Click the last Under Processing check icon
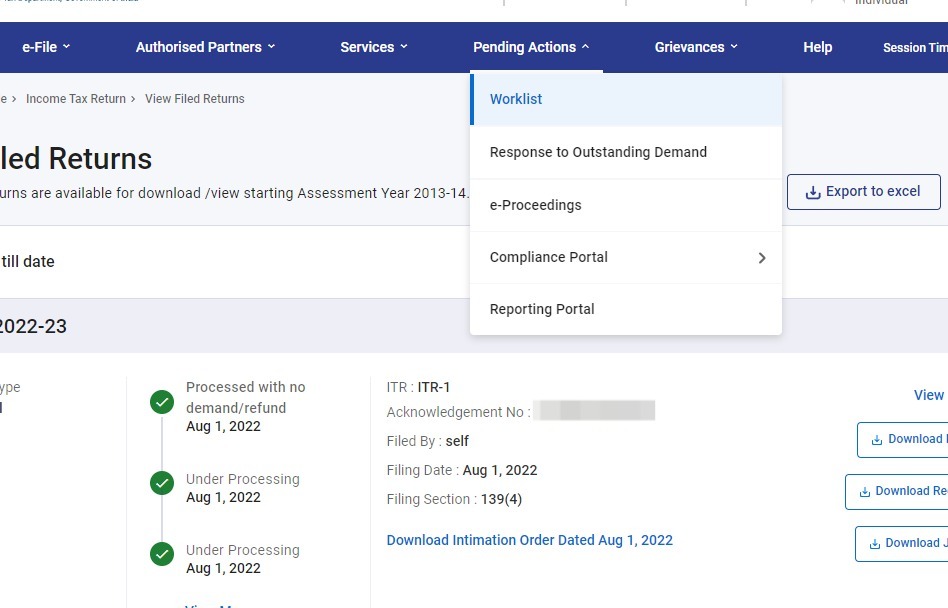The width and height of the screenshot is (948, 608). (162, 554)
